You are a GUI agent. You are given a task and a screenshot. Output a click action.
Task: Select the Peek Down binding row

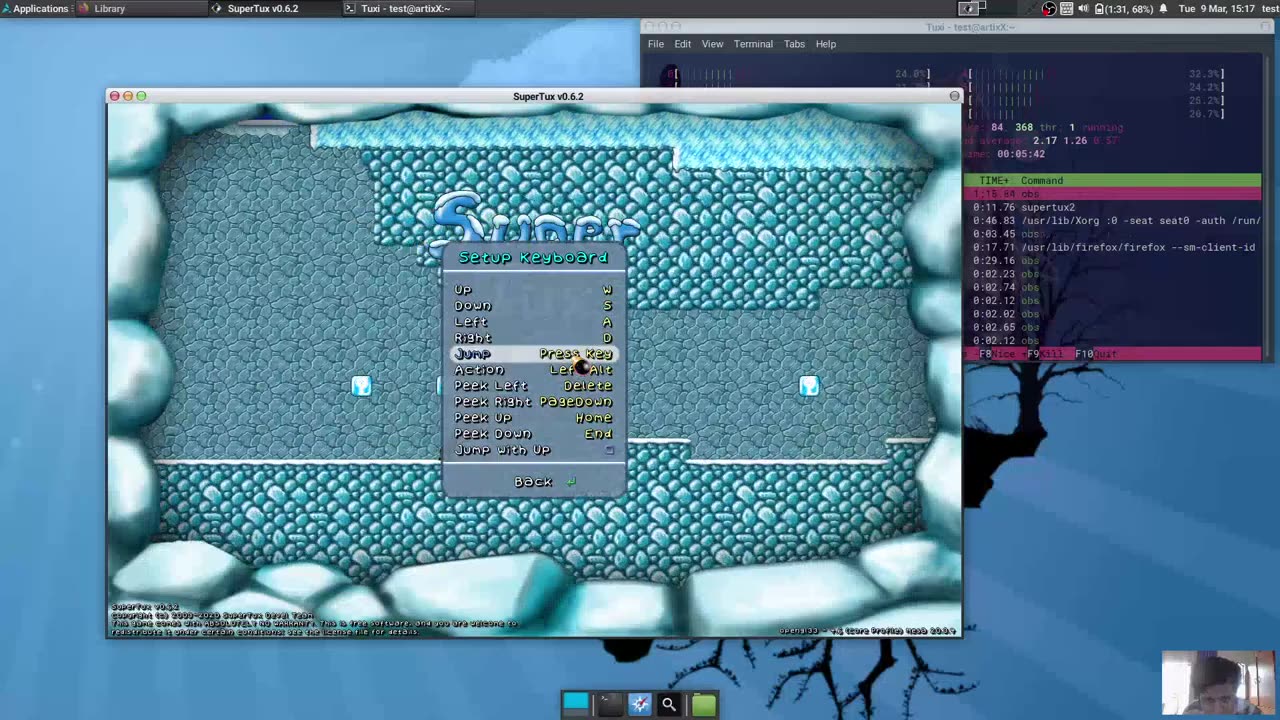533,434
